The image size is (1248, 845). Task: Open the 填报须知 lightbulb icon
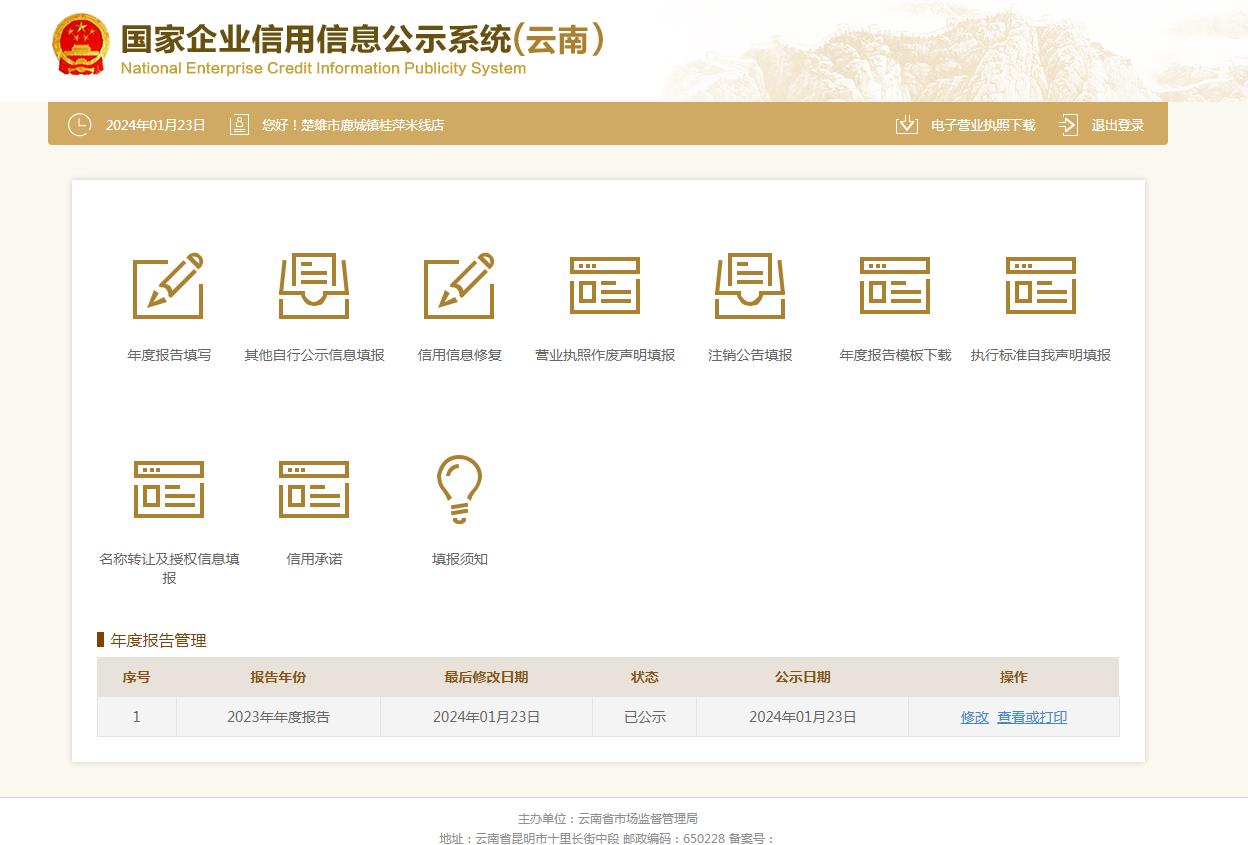[x=460, y=490]
